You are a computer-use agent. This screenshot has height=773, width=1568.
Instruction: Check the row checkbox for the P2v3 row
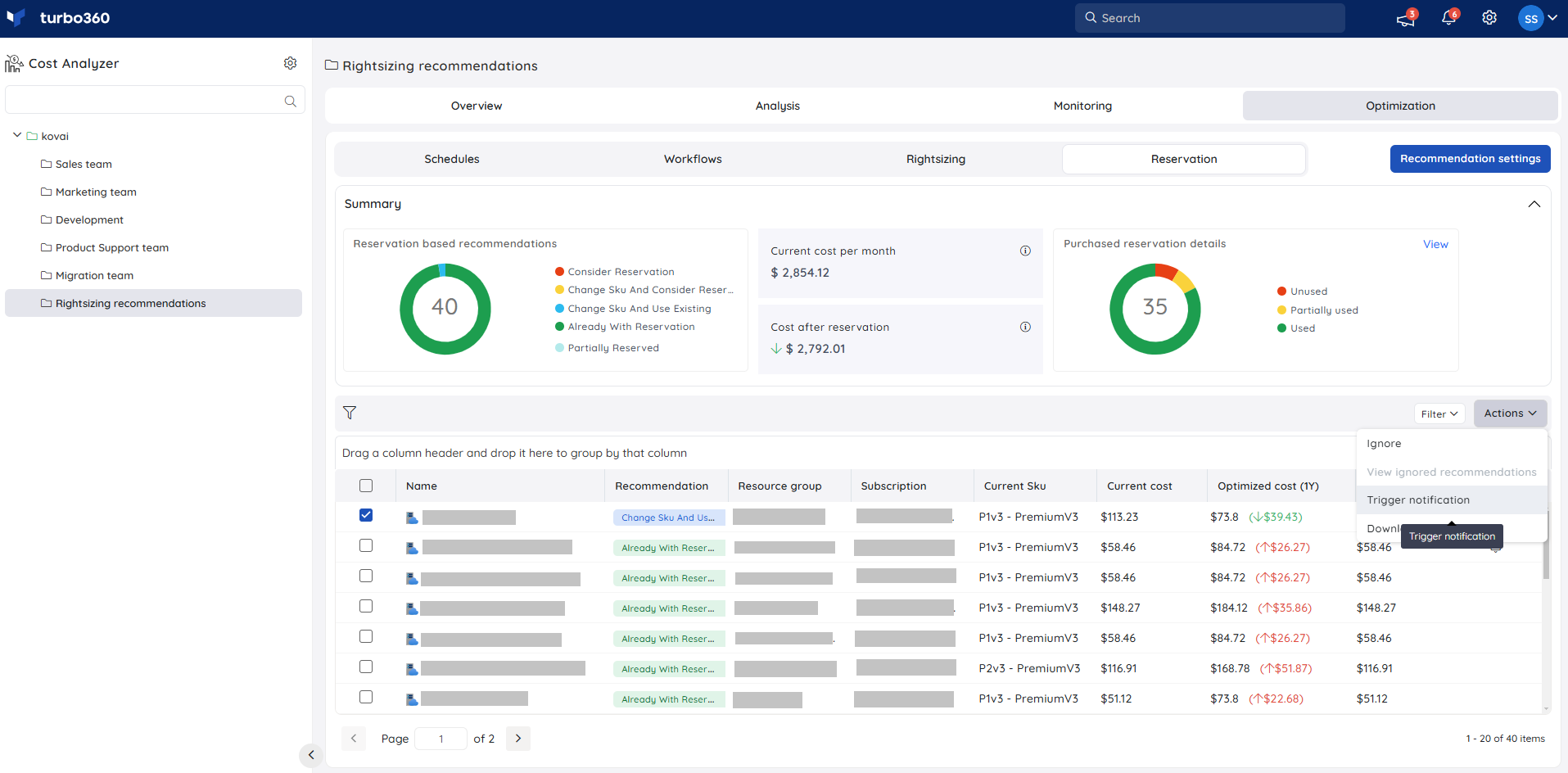click(x=366, y=667)
